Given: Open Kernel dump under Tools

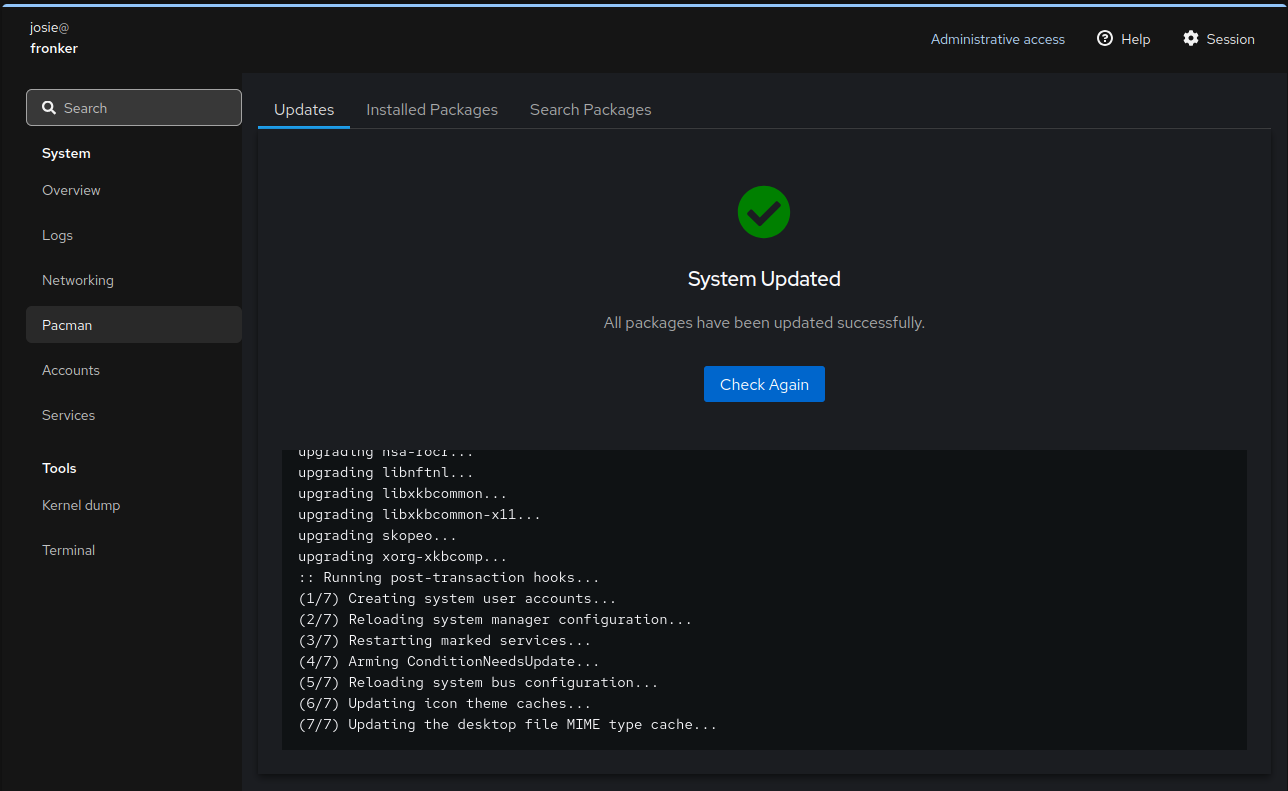Looking at the screenshot, I should (x=81, y=505).
